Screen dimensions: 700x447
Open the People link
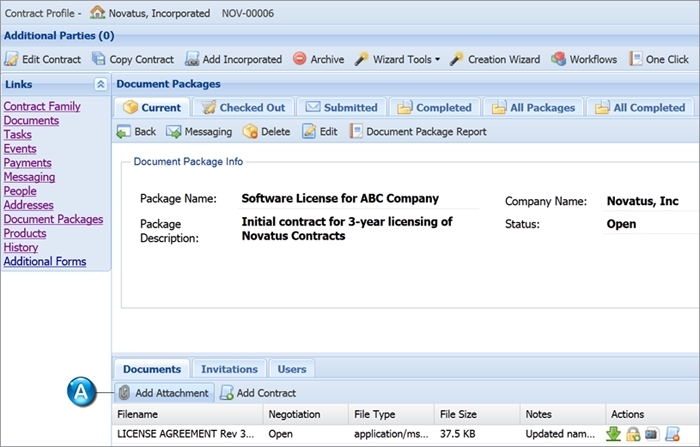pyautogui.click(x=20, y=191)
